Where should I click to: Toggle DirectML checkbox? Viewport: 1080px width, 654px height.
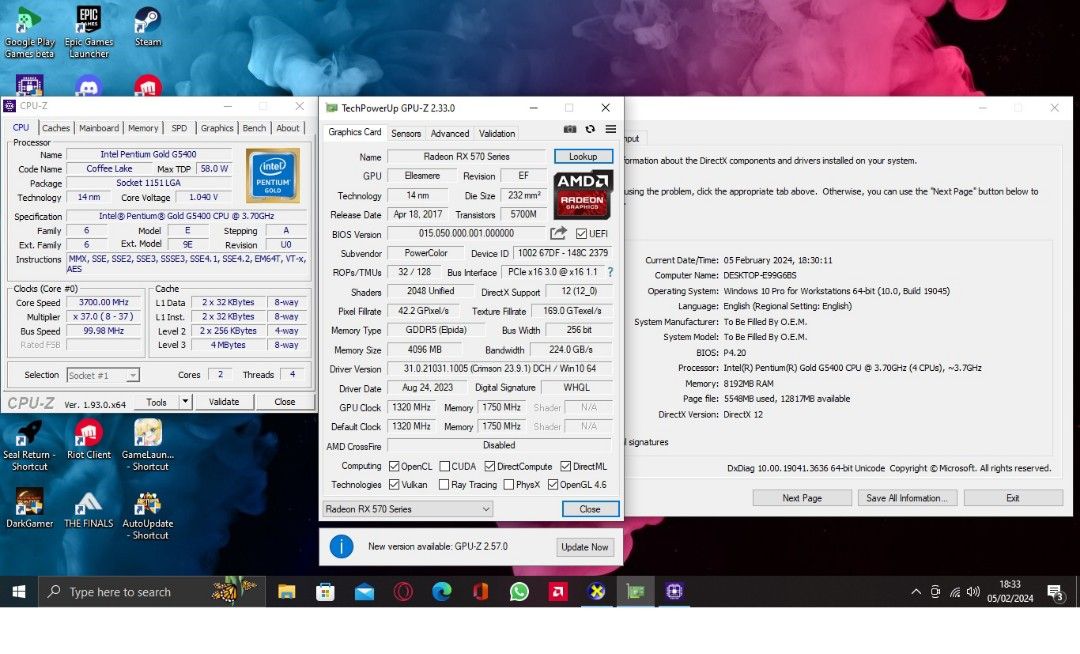pyautogui.click(x=565, y=466)
